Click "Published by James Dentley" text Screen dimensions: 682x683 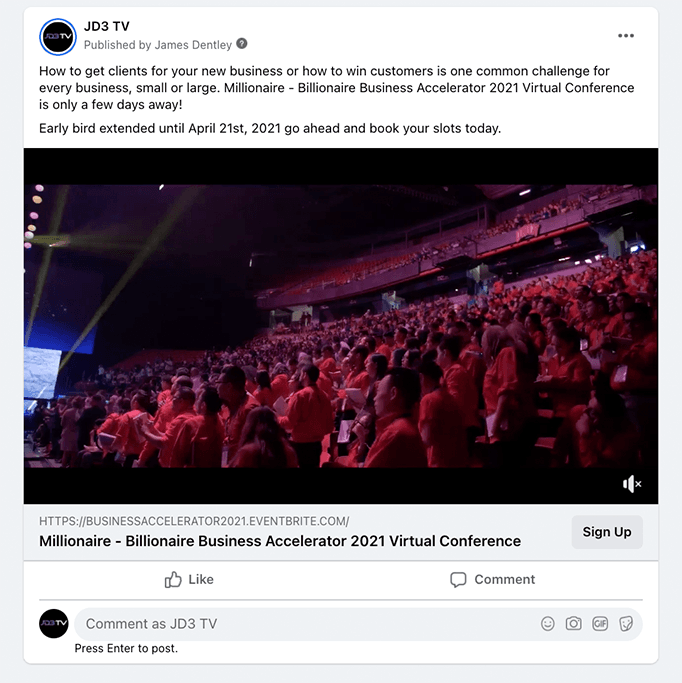[x=158, y=45]
